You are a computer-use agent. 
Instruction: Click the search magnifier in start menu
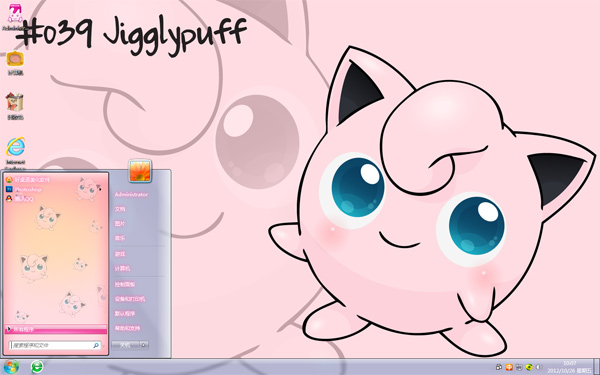point(96,346)
